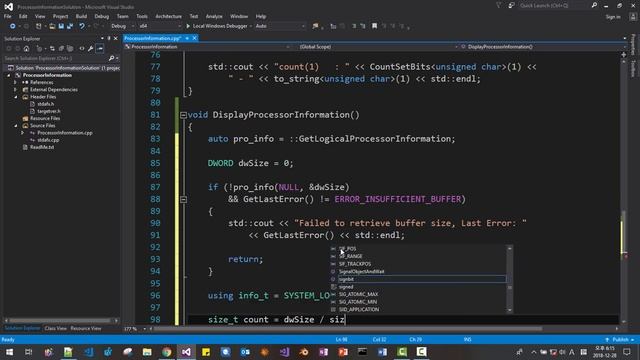This screenshot has height=360, width=640.
Task: Open the Debug configuration dropdown
Action: 122,26
